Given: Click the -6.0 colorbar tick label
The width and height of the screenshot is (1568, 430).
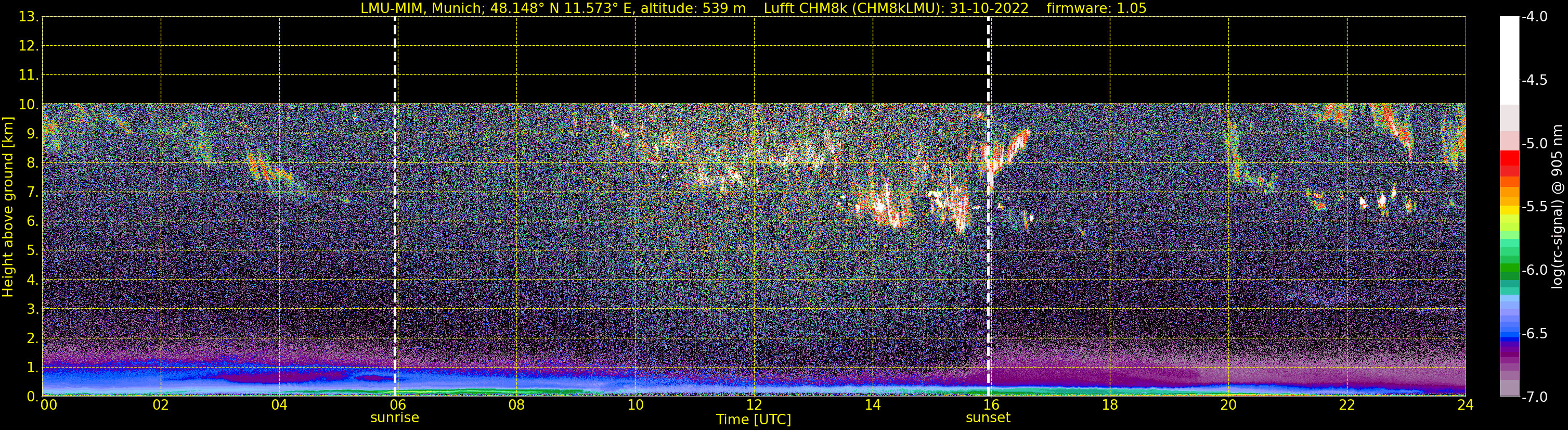Looking at the screenshot, I should click(x=1534, y=270).
